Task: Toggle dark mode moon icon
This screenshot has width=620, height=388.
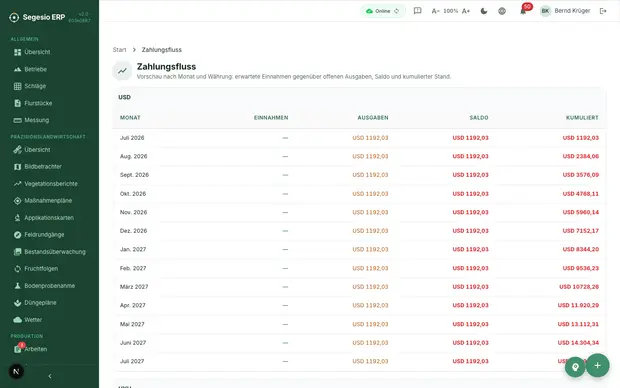Action: coord(484,11)
